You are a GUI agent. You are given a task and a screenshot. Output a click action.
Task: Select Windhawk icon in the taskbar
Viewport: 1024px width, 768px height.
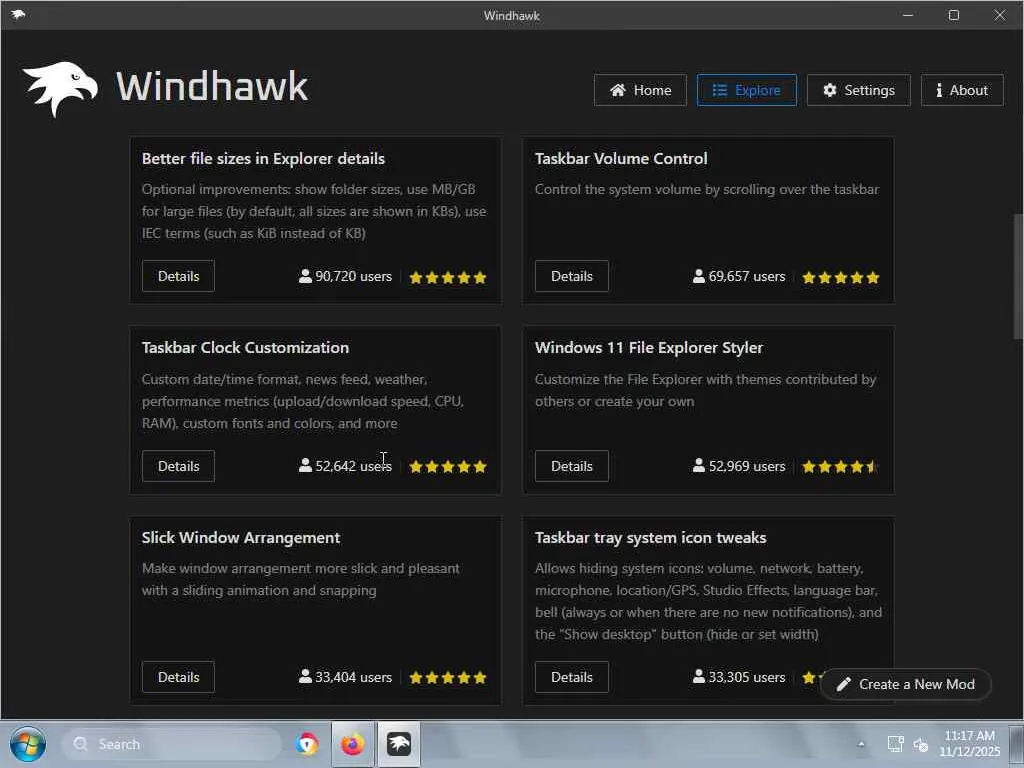click(399, 744)
